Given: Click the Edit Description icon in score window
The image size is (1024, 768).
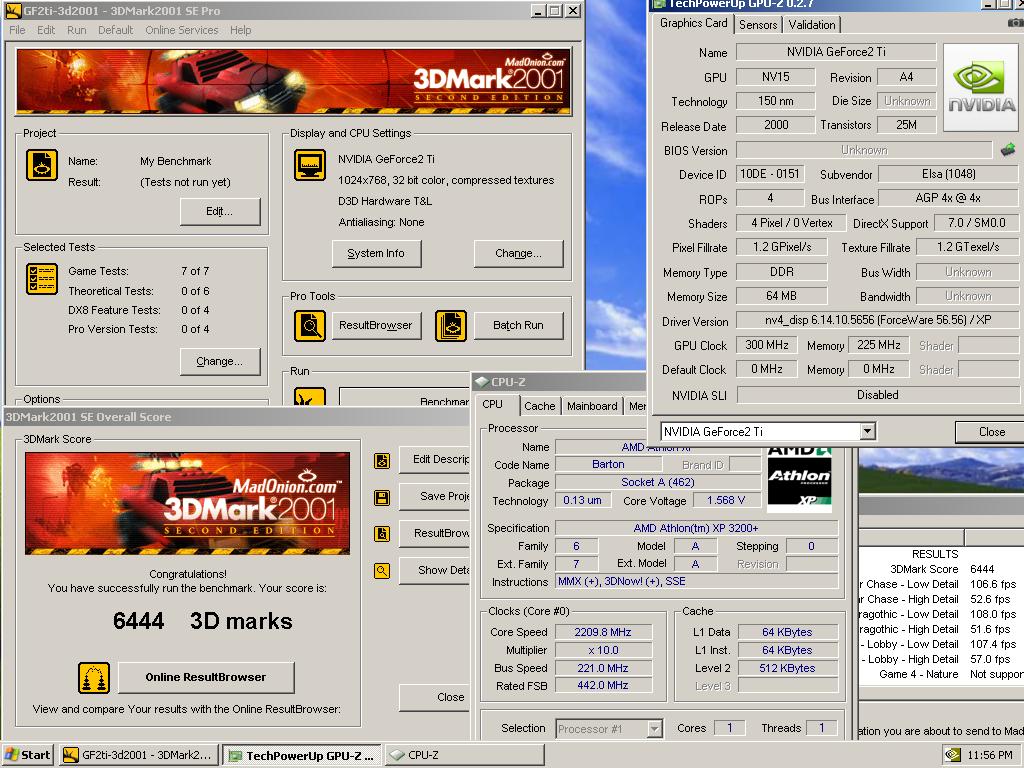Looking at the screenshot, I should [x=382, y=461].
